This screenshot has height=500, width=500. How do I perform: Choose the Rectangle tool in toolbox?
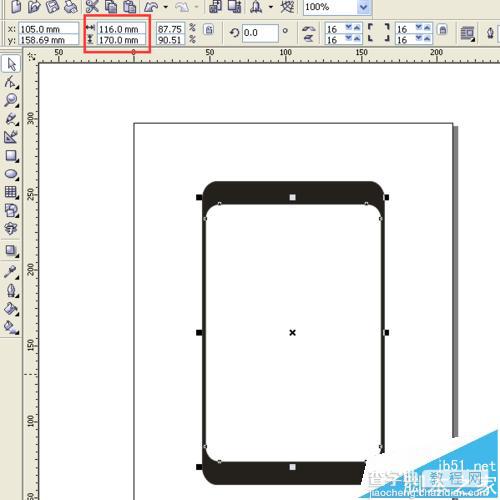11,156
